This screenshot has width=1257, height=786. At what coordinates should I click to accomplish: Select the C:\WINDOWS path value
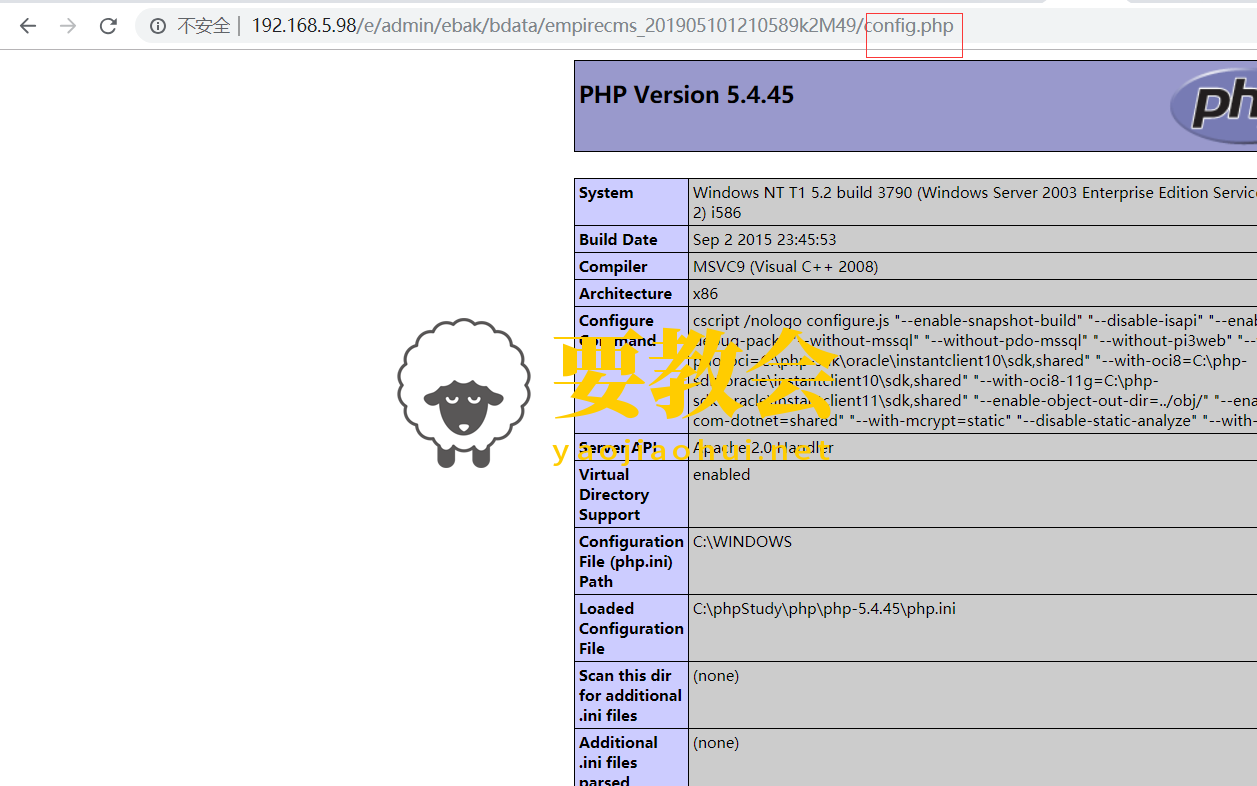pyautogui.click(x=742, y=542)
